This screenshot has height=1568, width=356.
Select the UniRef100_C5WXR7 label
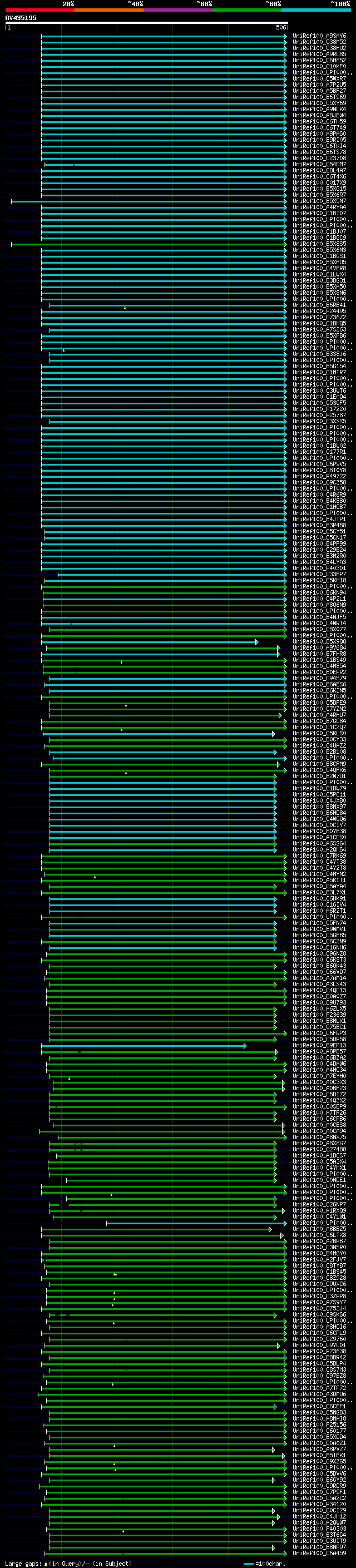pyautogui.click(x=319, y=78)
